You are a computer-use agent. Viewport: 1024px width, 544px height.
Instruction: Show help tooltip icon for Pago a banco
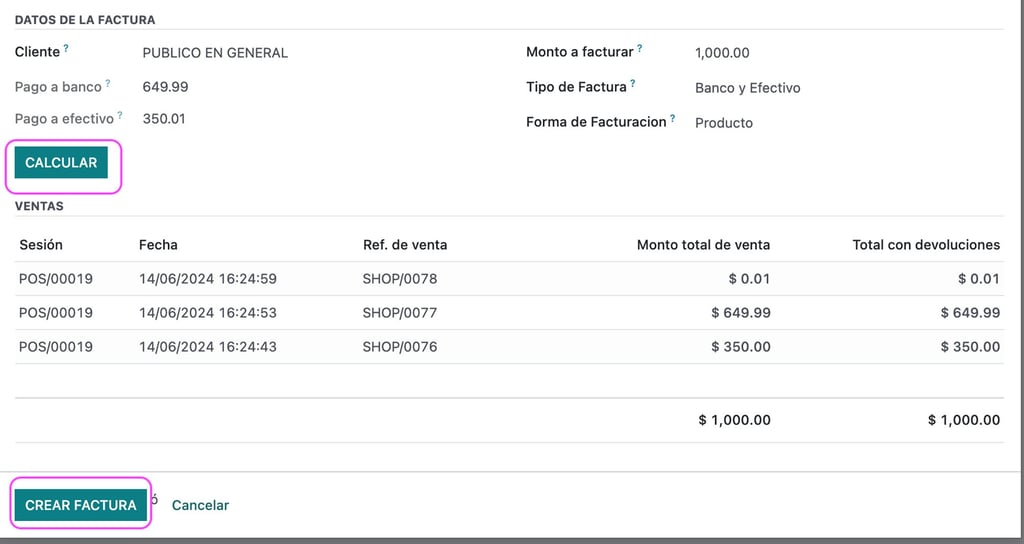(x=108, y=83)
